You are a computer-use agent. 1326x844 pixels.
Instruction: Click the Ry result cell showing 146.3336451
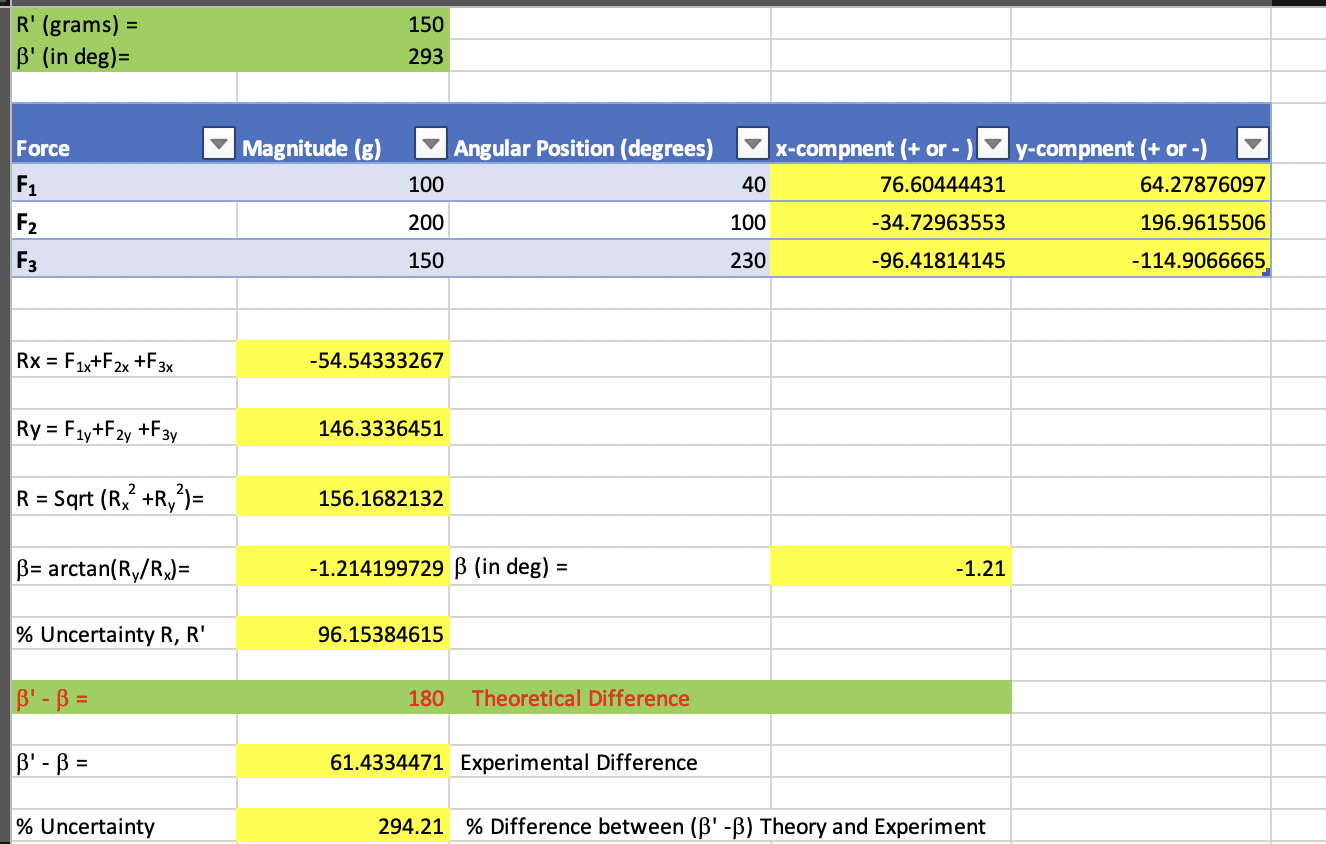pyautogui.click(x=340, y=427)
